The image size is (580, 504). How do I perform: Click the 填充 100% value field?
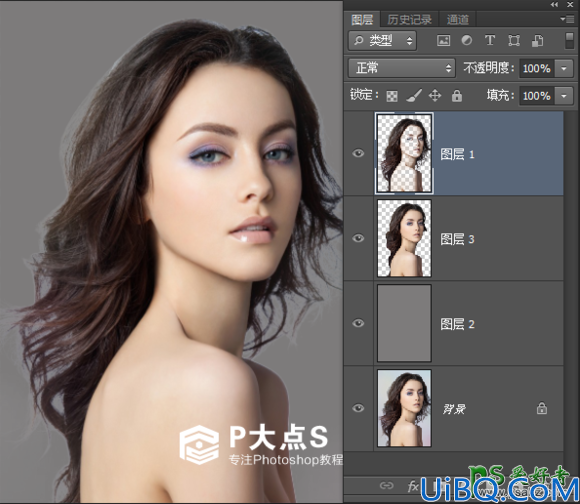[536, 96]
